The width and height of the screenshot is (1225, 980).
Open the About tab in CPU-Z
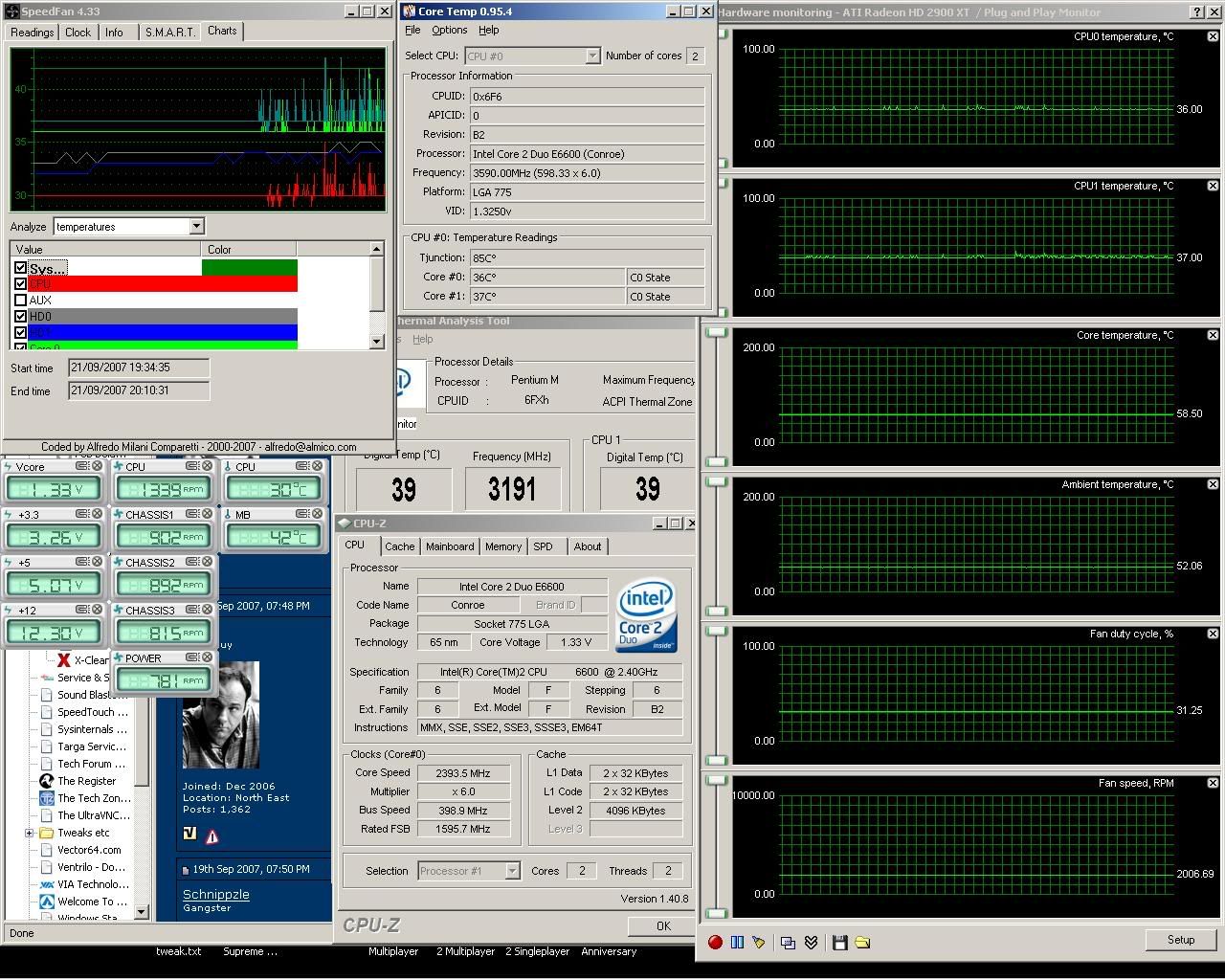click(588, 546)
